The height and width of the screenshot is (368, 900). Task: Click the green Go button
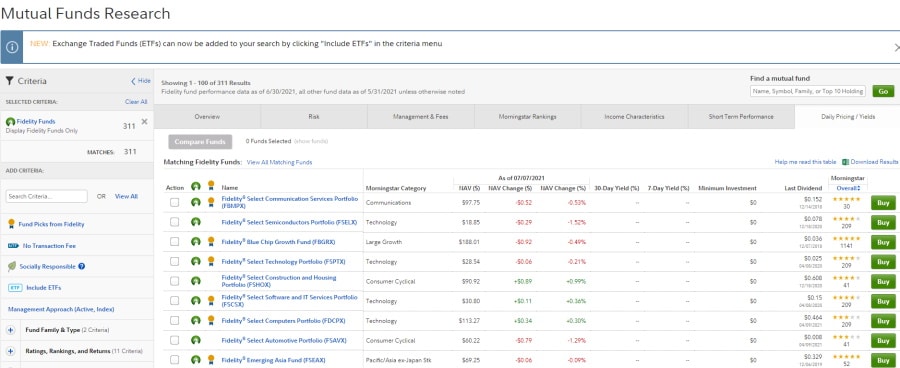(x=883, y=91)
